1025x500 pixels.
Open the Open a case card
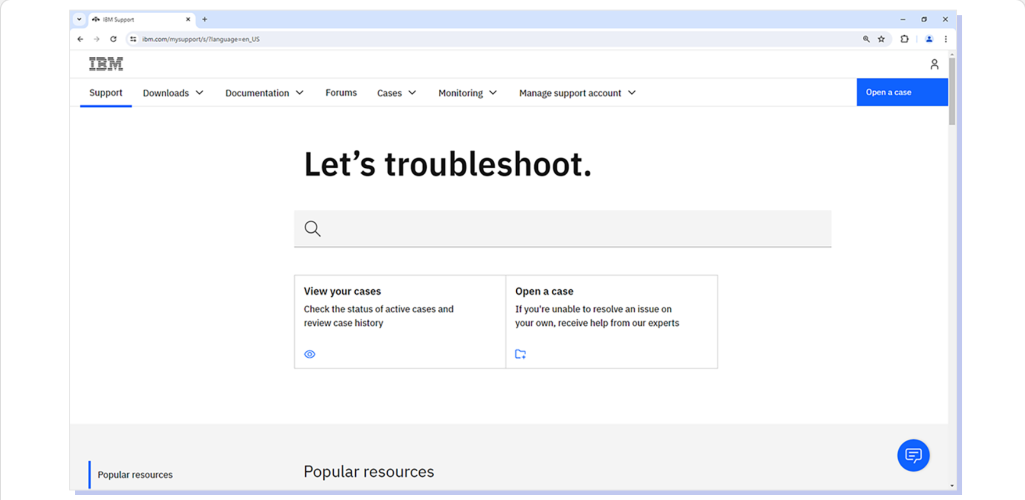[612, 322]
